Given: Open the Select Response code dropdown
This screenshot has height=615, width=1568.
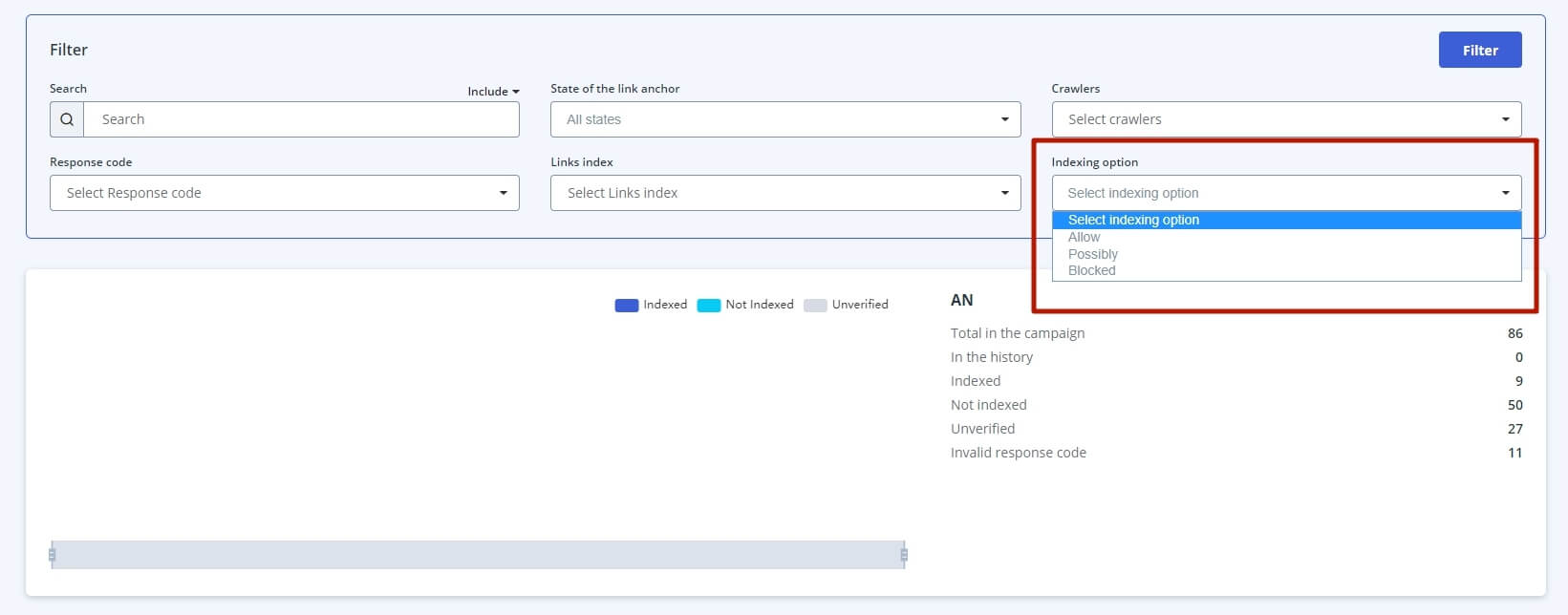Looking at the screenshot, I should tap(285, 193).
